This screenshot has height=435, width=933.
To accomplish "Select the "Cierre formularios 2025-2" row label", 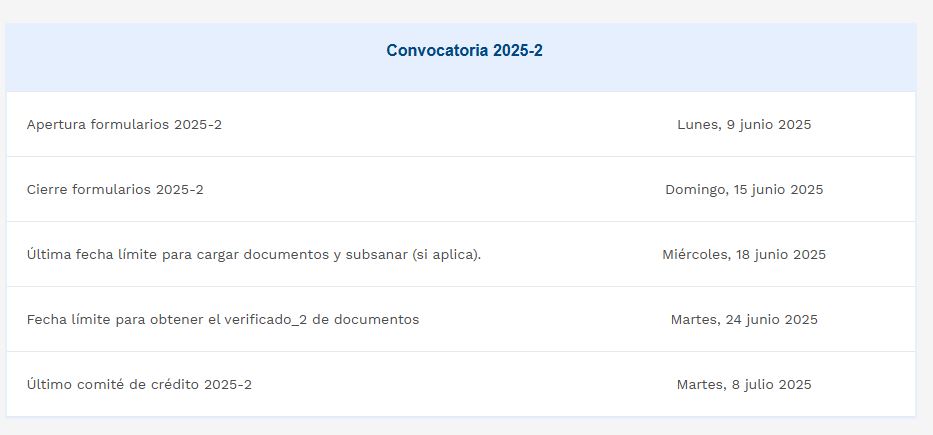I will [x=115, y=190].
